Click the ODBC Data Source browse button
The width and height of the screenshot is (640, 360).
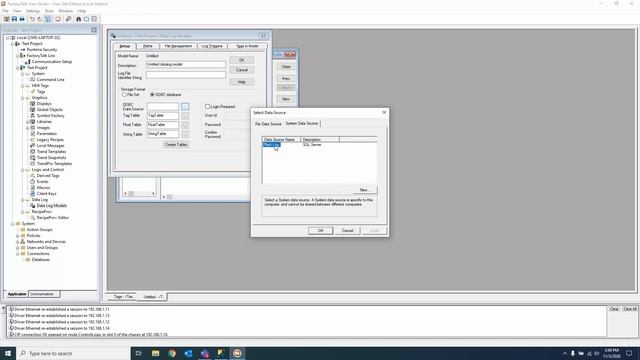point(185,107)
